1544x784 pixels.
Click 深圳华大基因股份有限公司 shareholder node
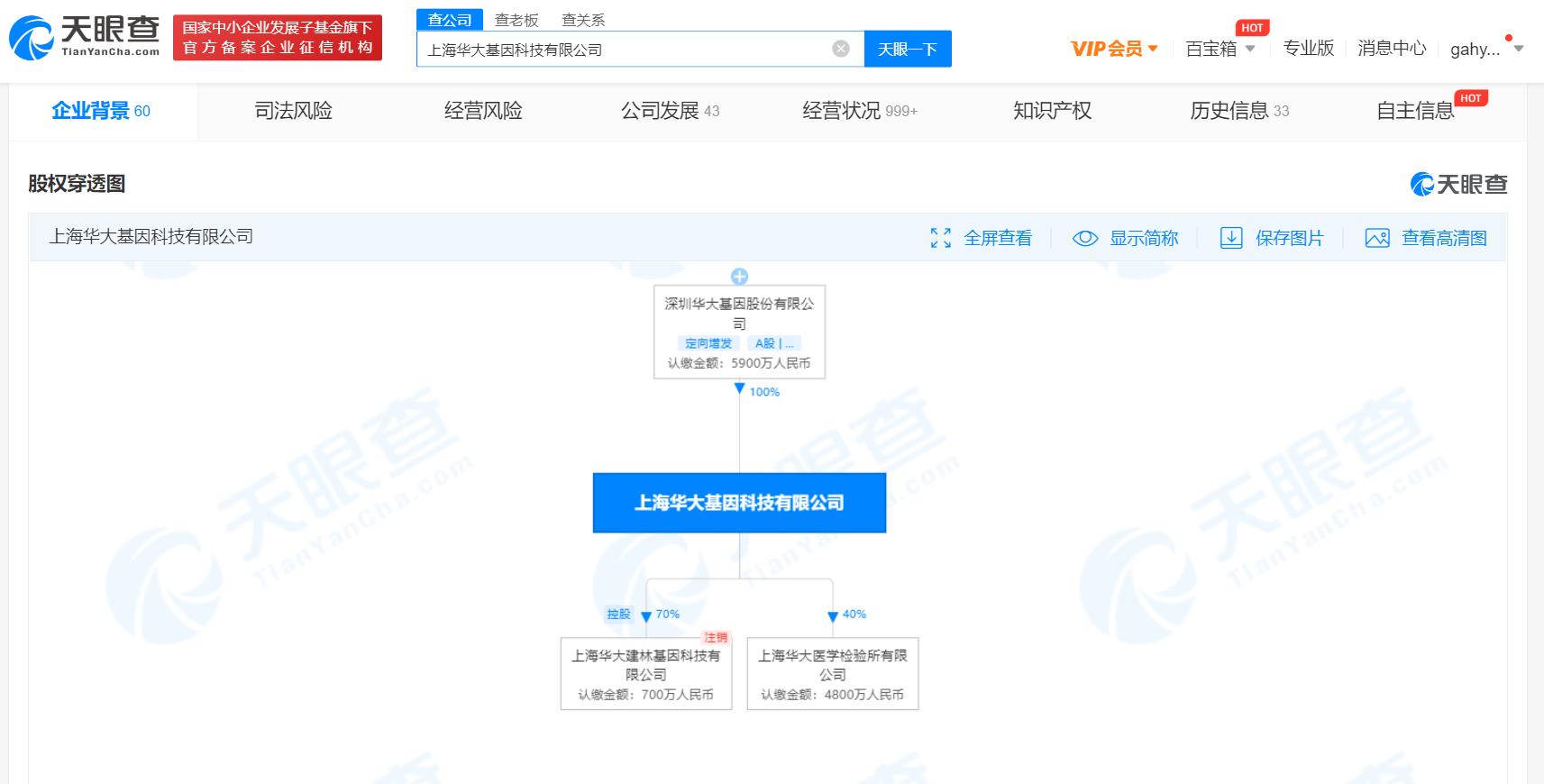point(739,332)
